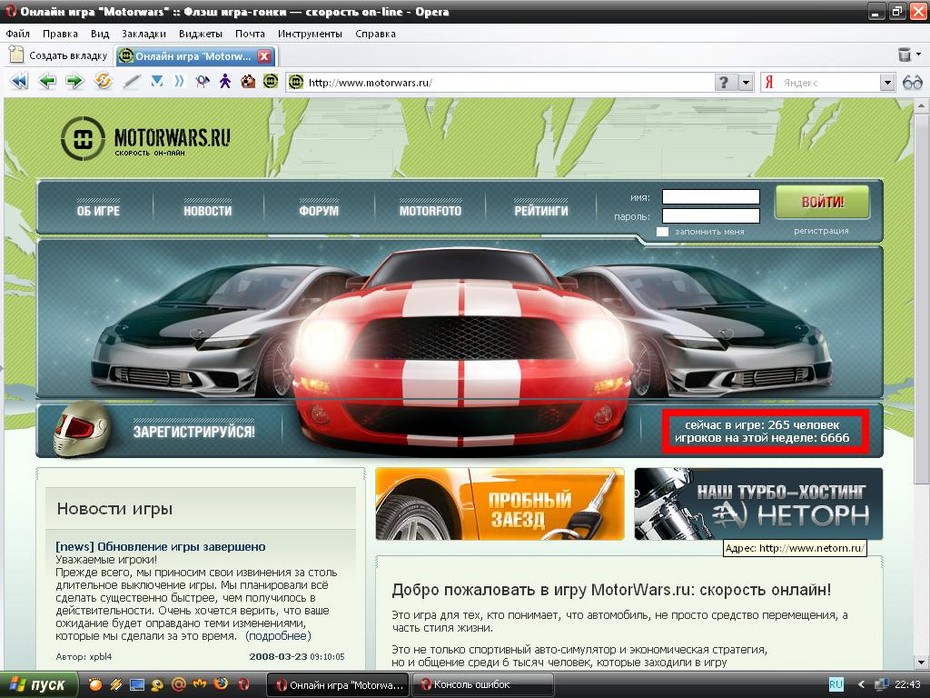Click the green ВОЙТИ! login button
The image size is (930, 698).
822,202
